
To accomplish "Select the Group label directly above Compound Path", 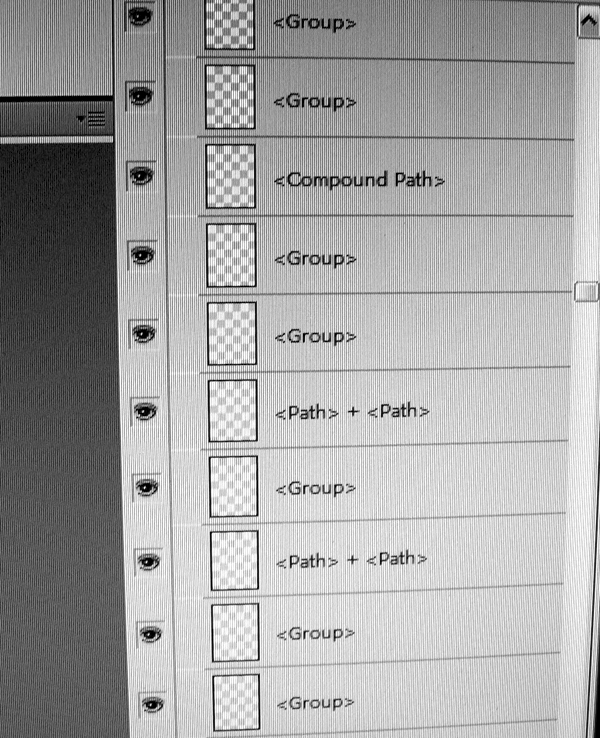I will pyautogui.click(x=315, y=102).
